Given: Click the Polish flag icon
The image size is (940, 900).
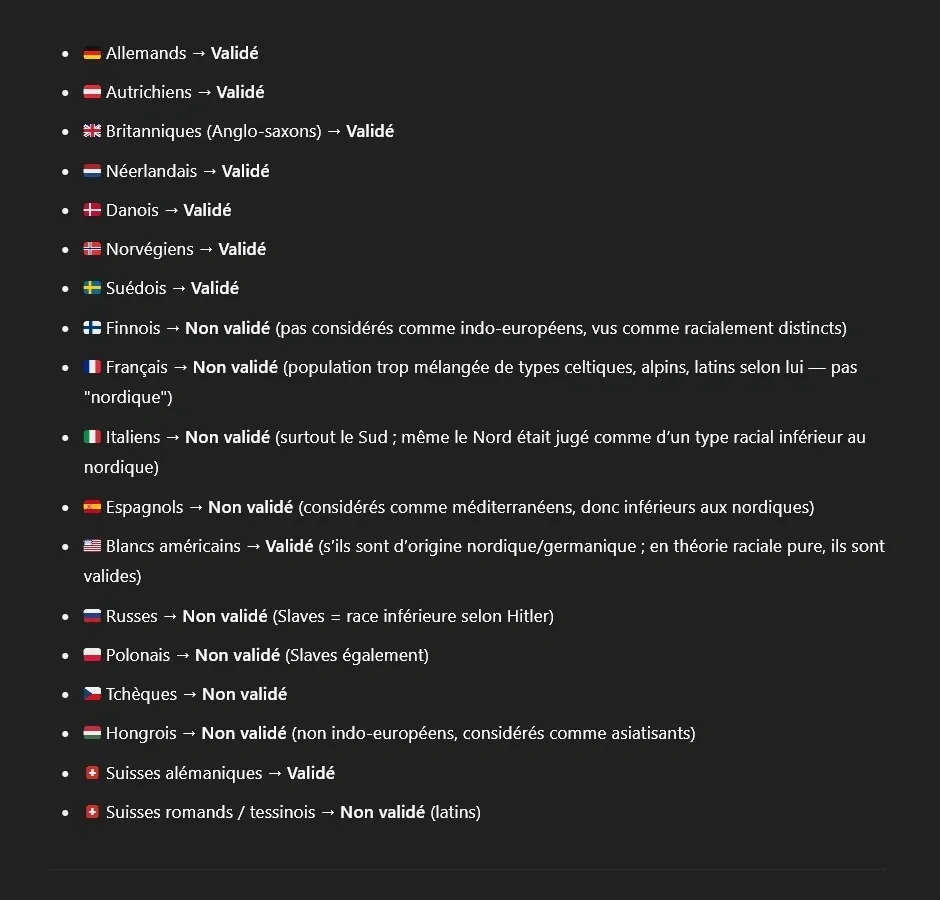Looking at the screenshot, I should (92, 656).
